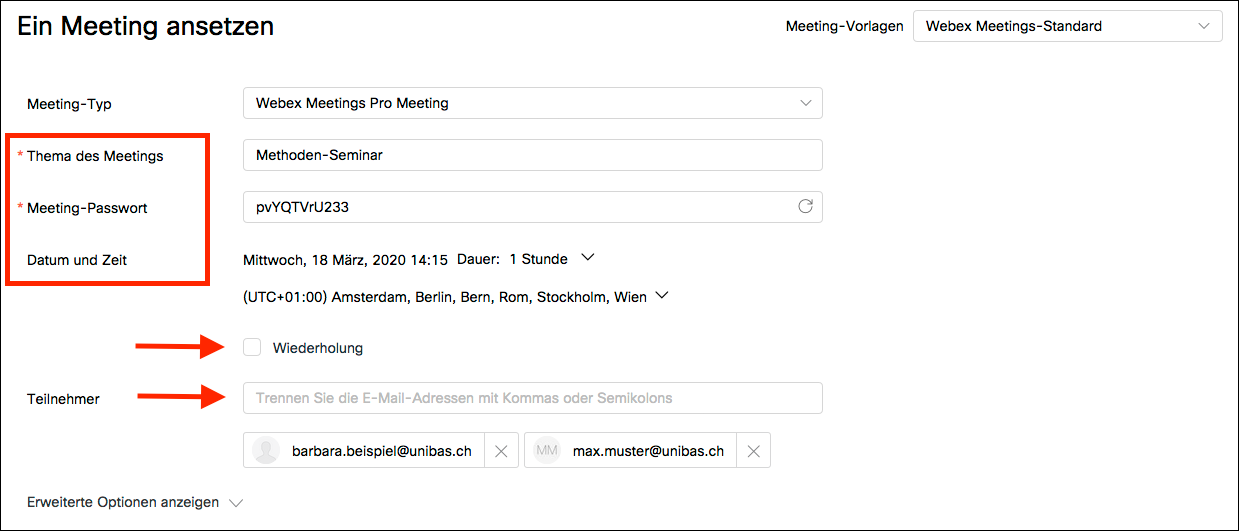Image resolution: width=1239 pixels, height=531 pixels.
Task: Focus the Teilnehmer email address field
Action: 532,397
